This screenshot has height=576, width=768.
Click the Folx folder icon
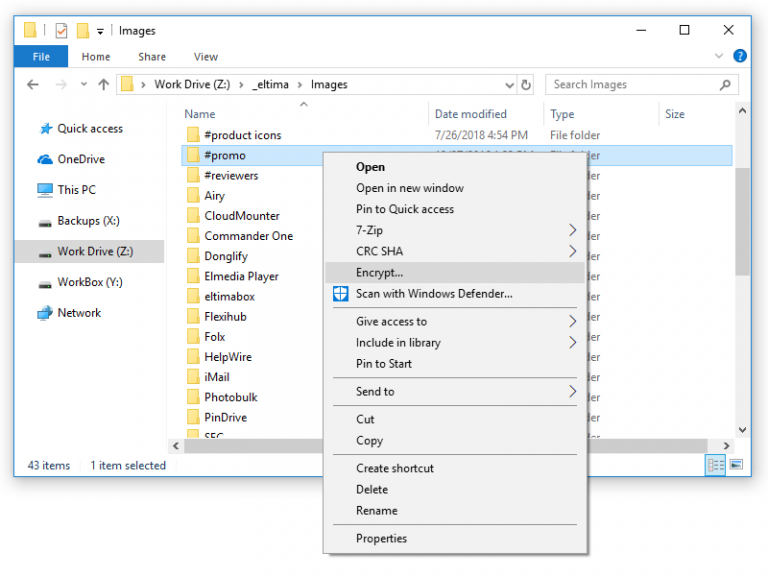click(x=193, y=336)
